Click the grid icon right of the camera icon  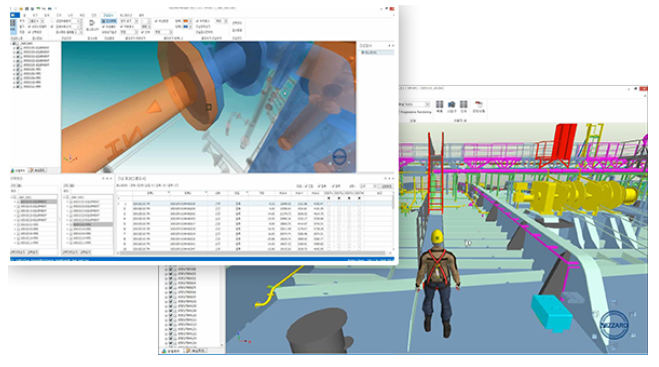[x=464, y=104]
